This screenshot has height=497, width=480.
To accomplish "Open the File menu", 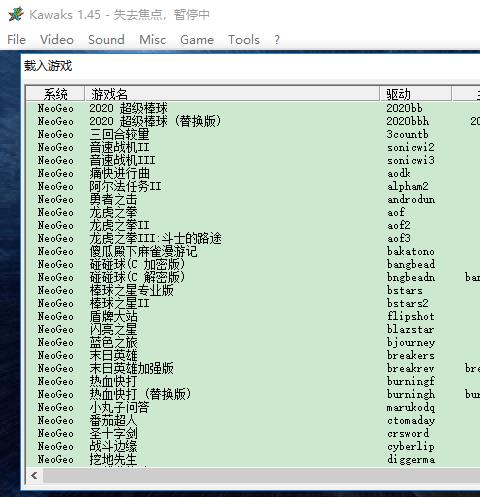I will coord(17,40).
